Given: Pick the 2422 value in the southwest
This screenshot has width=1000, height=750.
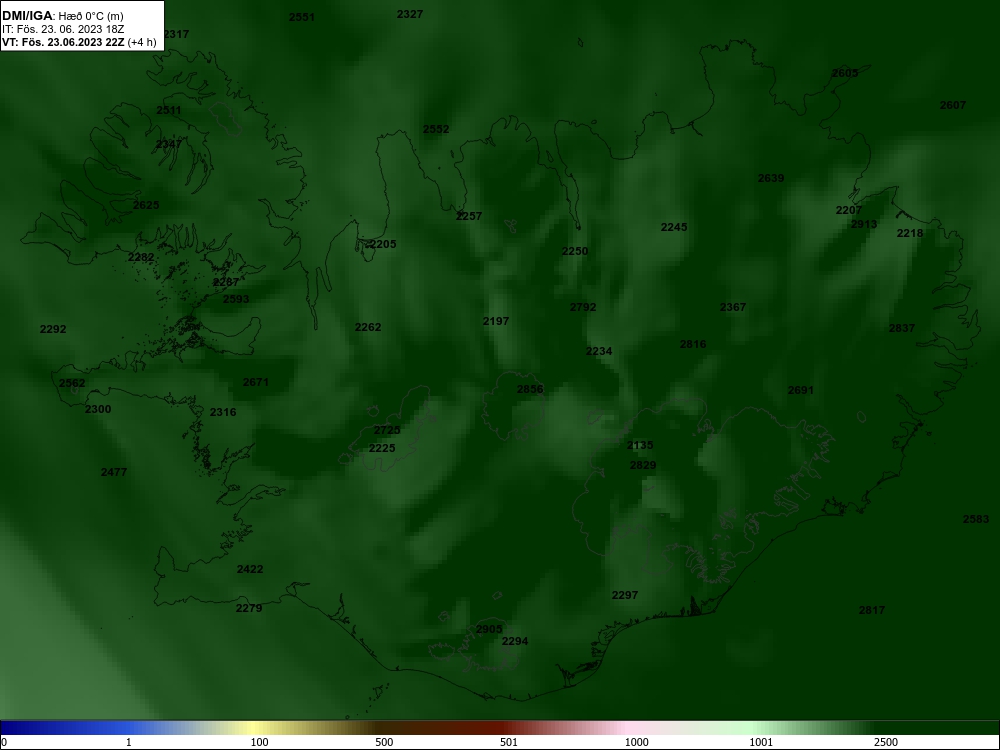Looking at the screenshot, I should click(x=250, y=570).
